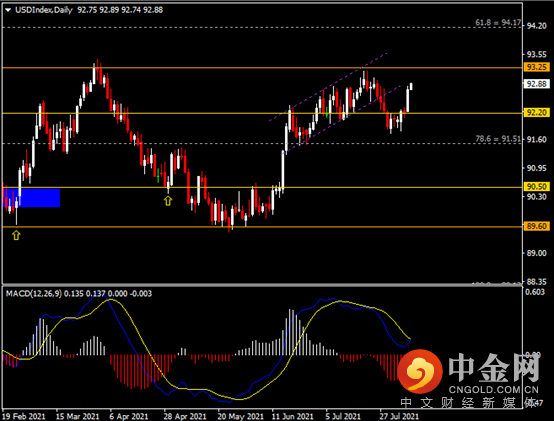Screen dimensions: 554x421
Task: Click the latest white candlestick at 92.88
Action: point(411,87)
